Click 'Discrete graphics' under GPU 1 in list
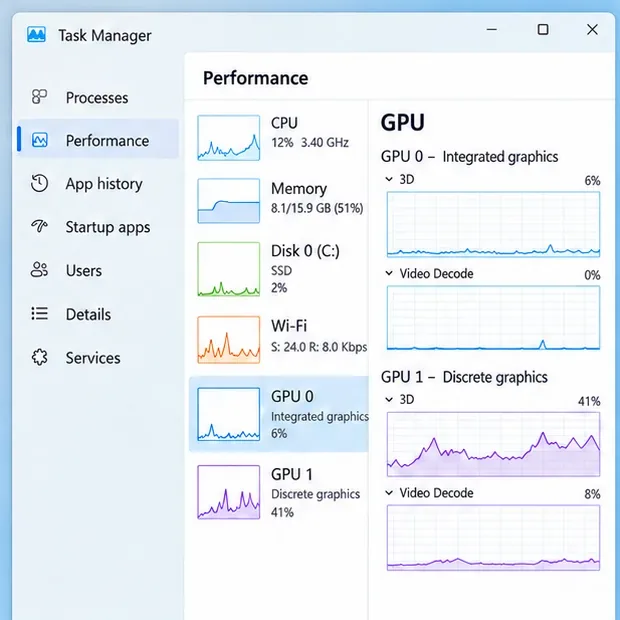The width and height of the screenshot is (620, 620). [316, 494]
